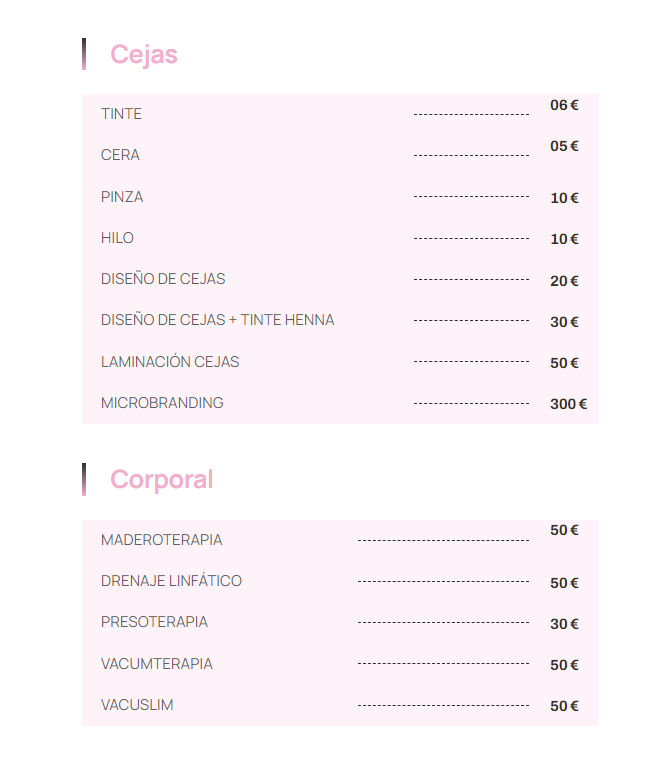Select the CERA service name
This screenshot has width=661, height=773.
click(120, 155)
